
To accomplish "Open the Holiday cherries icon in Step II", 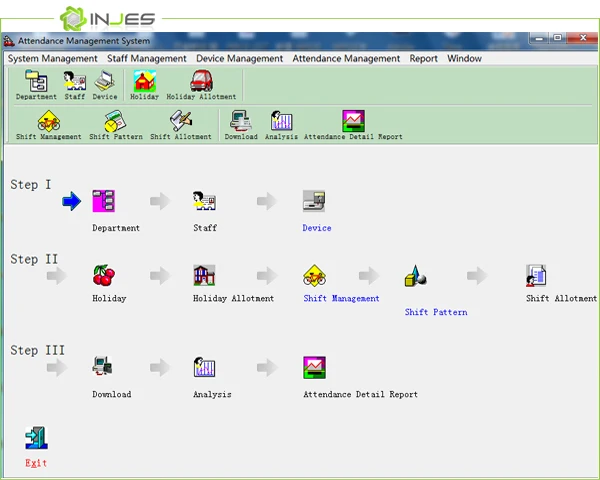I will pyautogui.click(x=104, y=275).
